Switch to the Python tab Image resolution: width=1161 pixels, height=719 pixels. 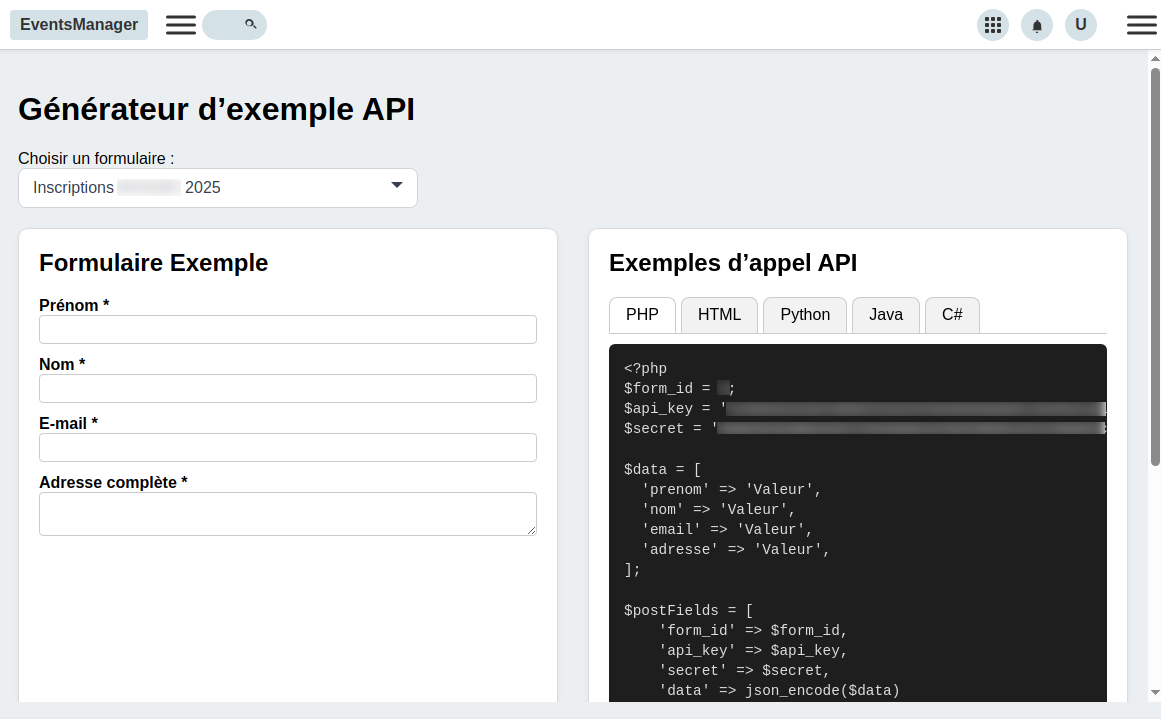click(x=805, y=315)
